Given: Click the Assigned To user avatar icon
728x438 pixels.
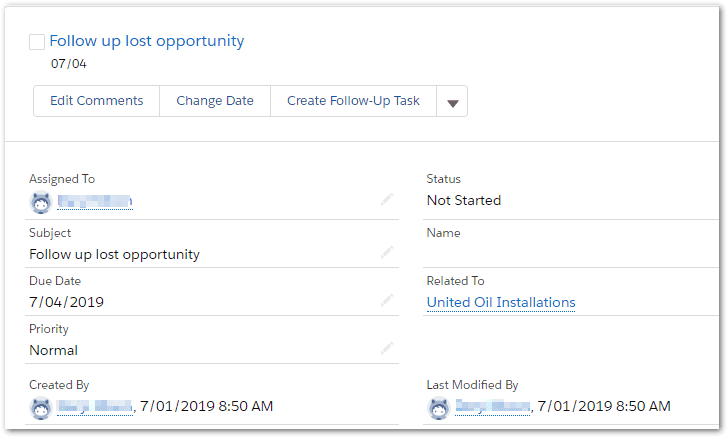Looking at the screenshot, I should (x=41, y=203).
